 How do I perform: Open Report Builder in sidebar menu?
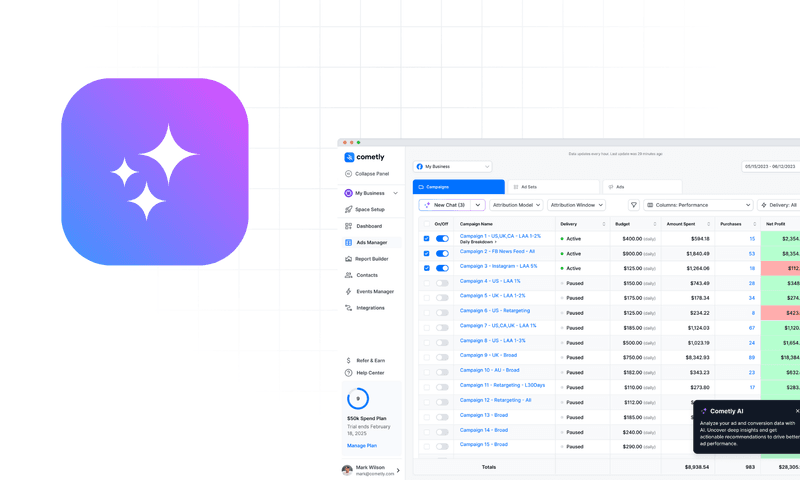click(x=371, y=259)
